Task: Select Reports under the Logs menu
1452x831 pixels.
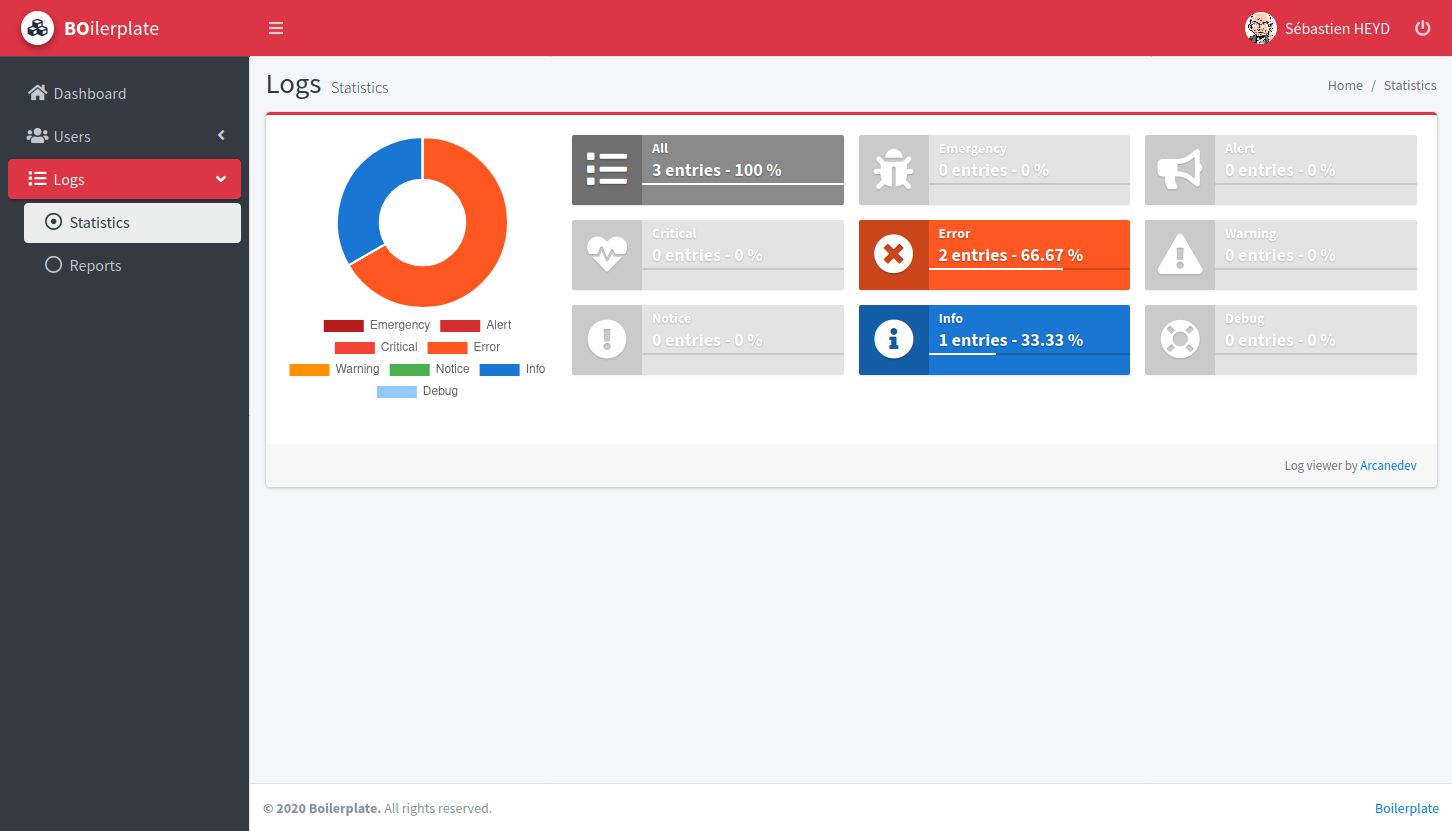Action: pyautogui.click(x=95, y=265)
